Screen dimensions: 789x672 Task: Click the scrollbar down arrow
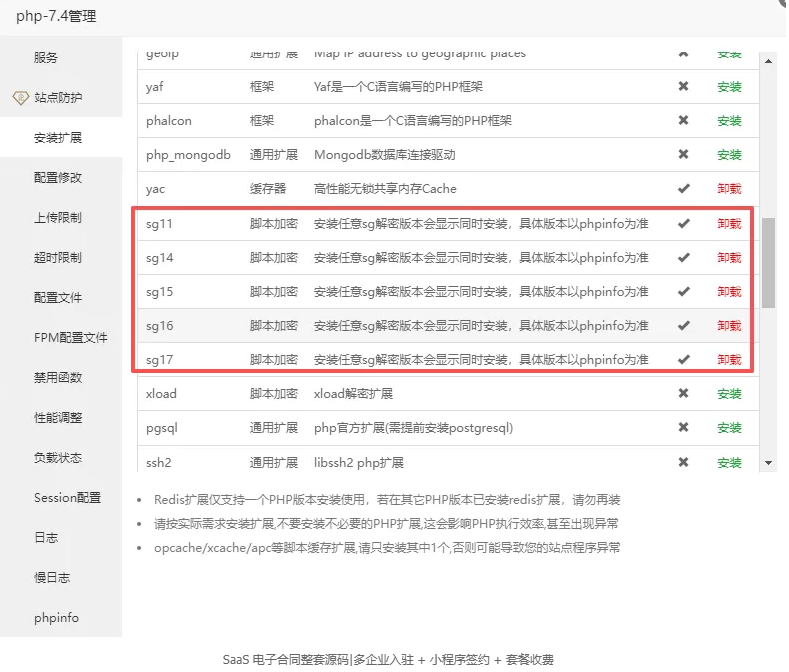point(768,463)
